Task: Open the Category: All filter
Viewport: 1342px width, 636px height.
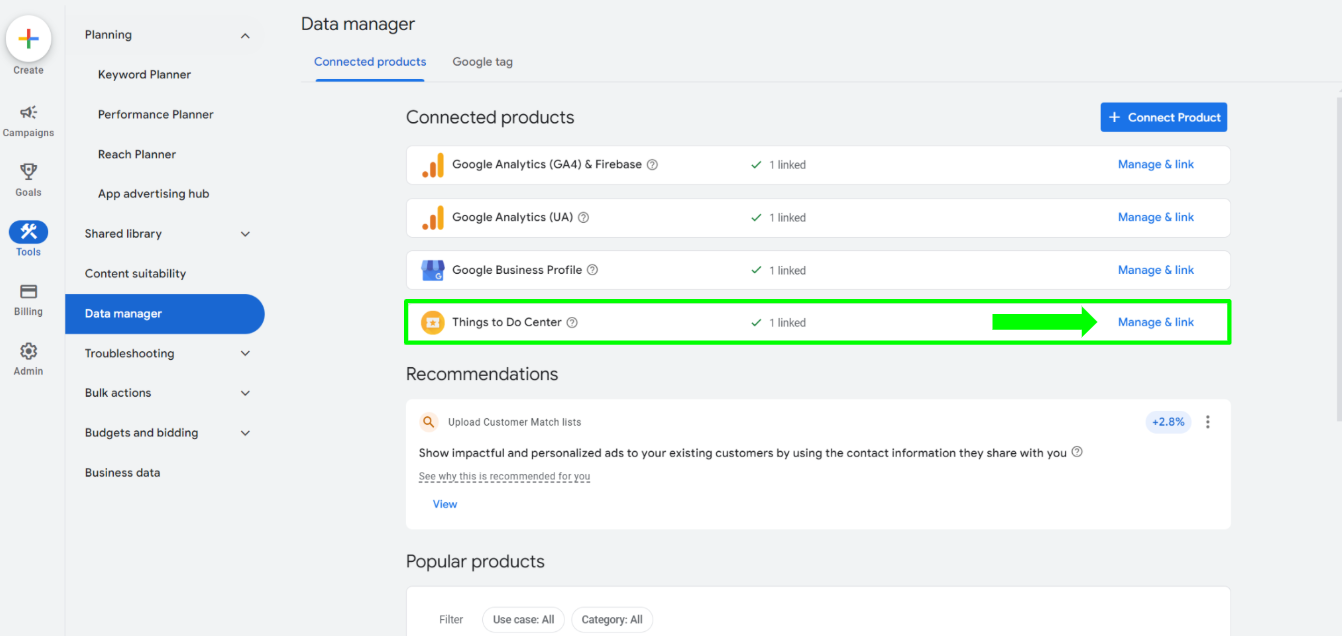Action: pyautogui.click(x=612, y=620)
